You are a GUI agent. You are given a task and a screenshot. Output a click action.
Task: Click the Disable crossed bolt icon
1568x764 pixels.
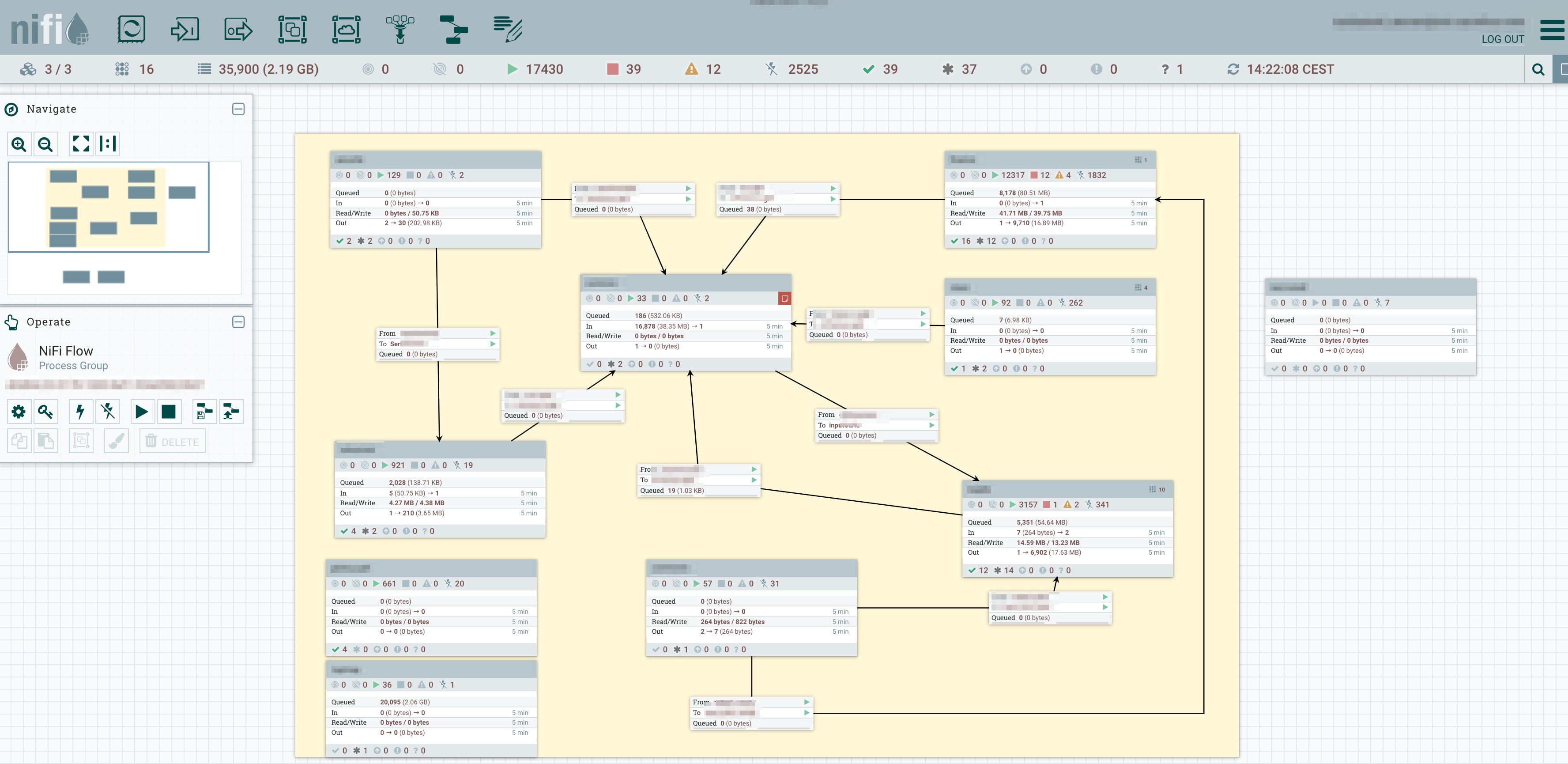click(108, 412)
